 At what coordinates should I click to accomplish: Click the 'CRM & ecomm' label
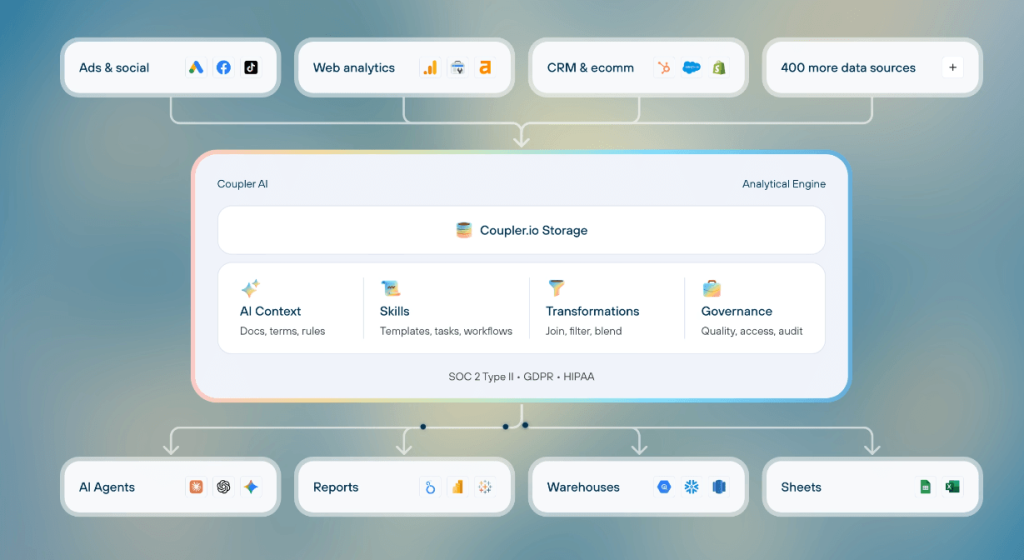(x=590, y=68)
